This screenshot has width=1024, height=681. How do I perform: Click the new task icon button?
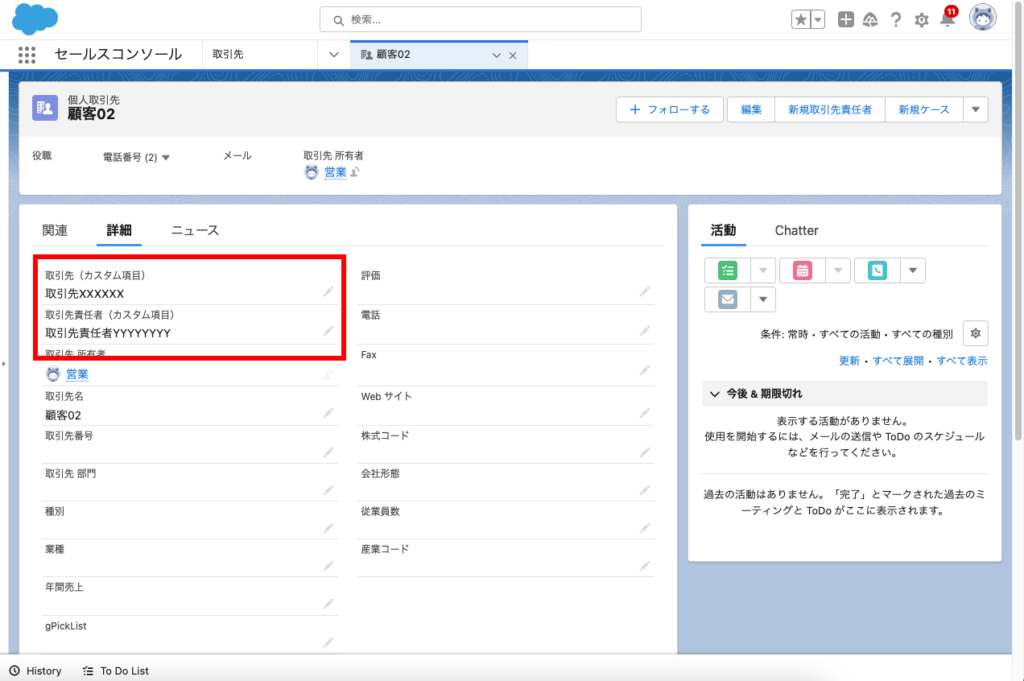tap(727, 270)
